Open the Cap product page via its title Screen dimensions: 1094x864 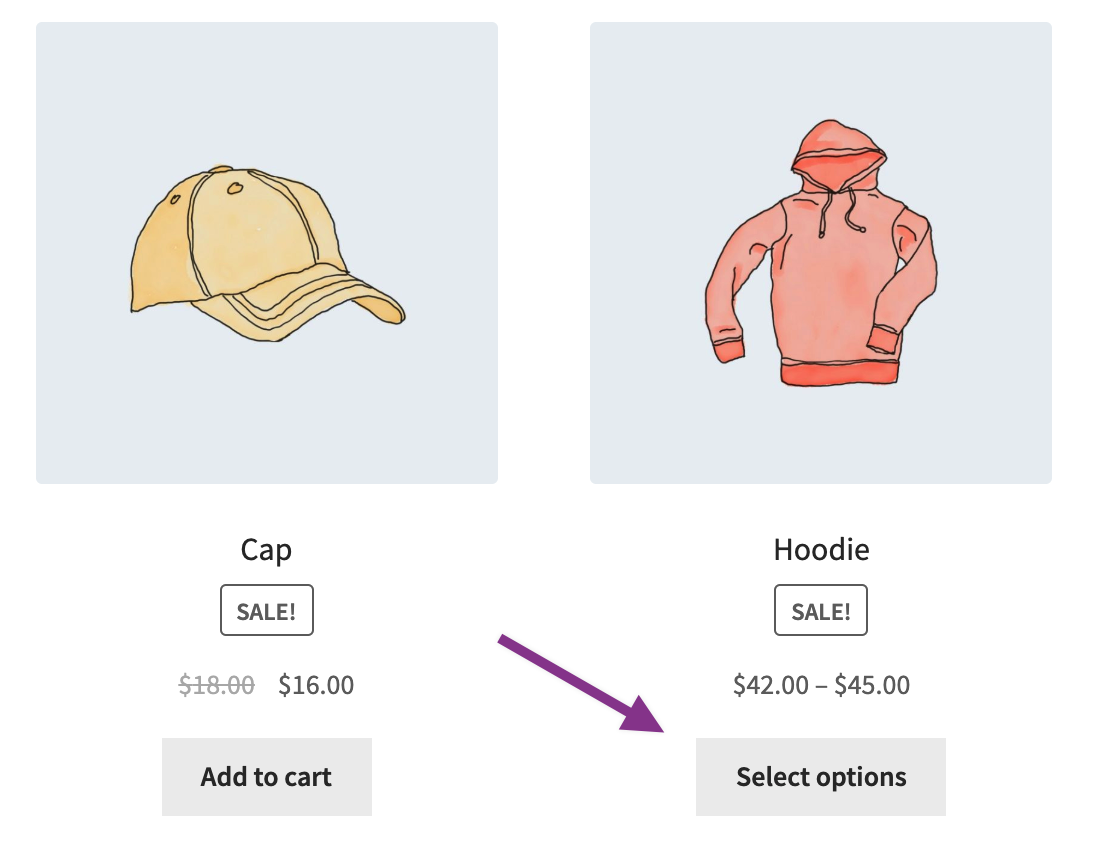(x=266, y=549)
